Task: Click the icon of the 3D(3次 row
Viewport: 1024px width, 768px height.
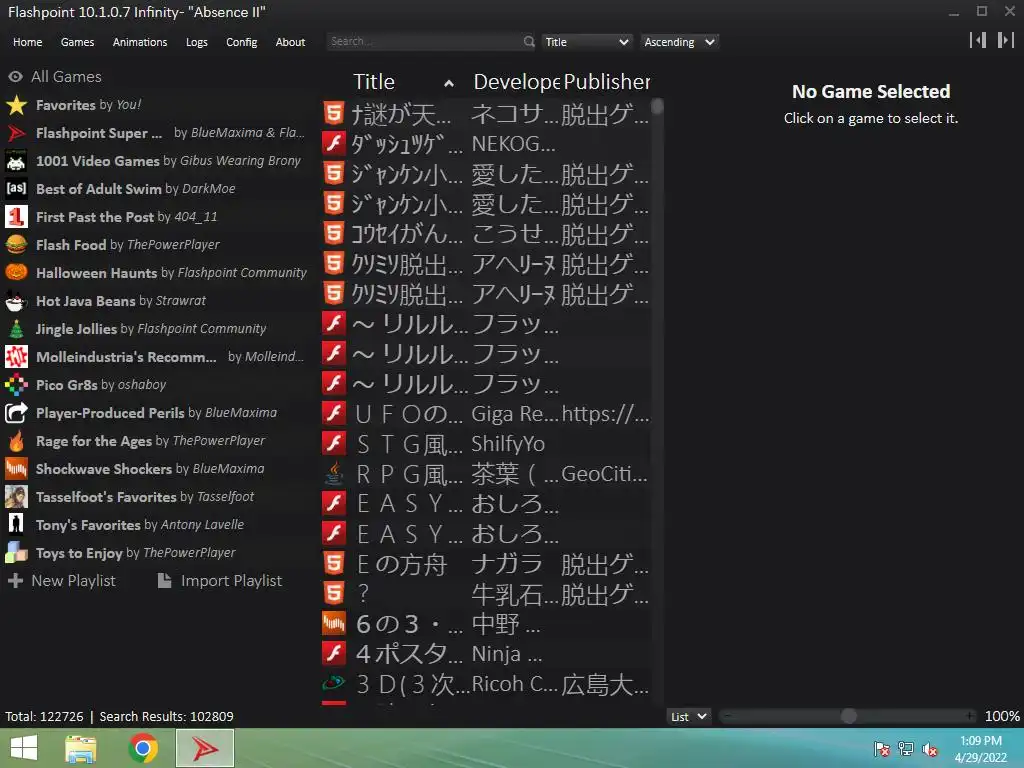Action: pyautogui.click(x=334, y=684)
